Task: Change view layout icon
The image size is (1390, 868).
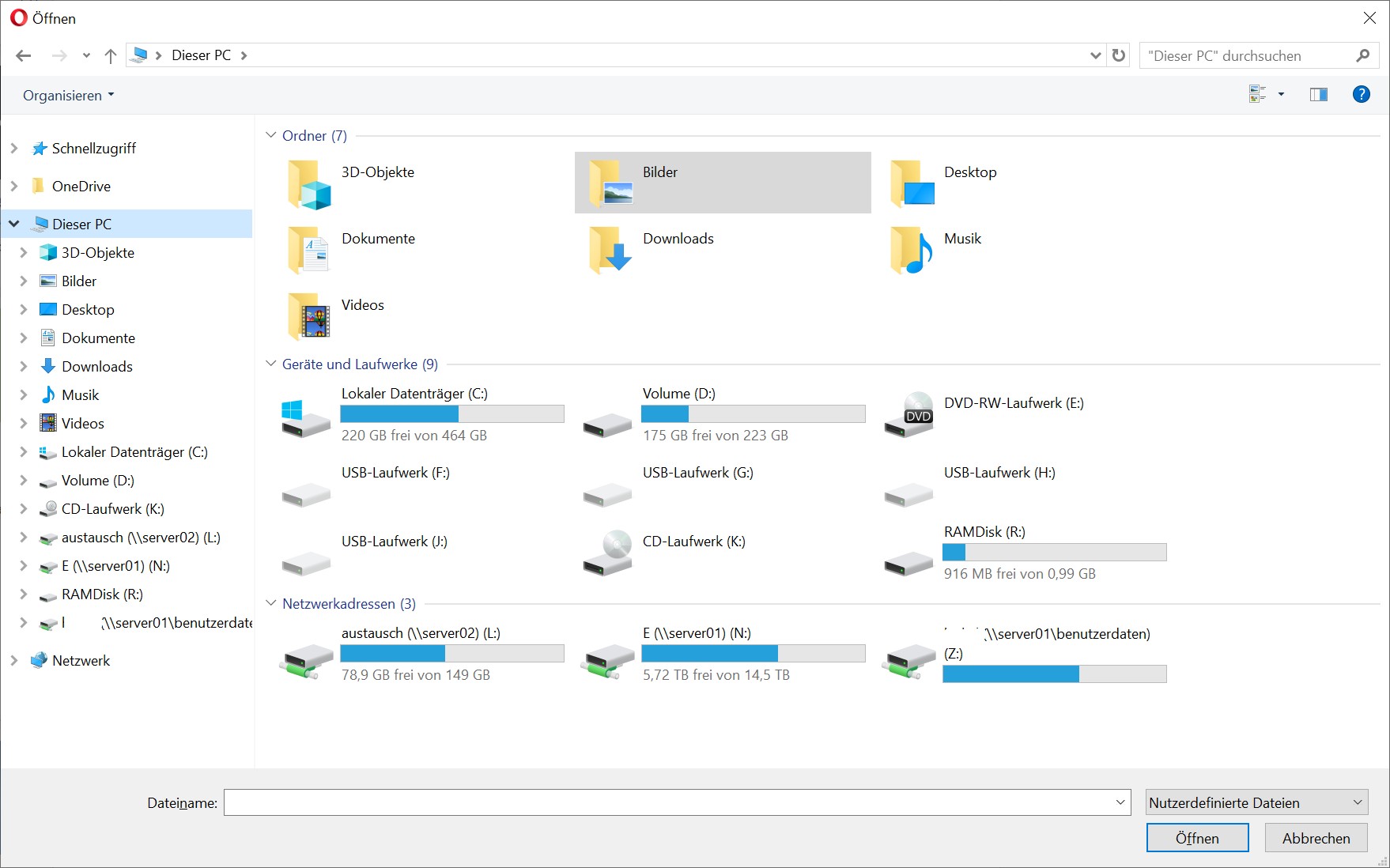Action: (x=1257, y=95)
